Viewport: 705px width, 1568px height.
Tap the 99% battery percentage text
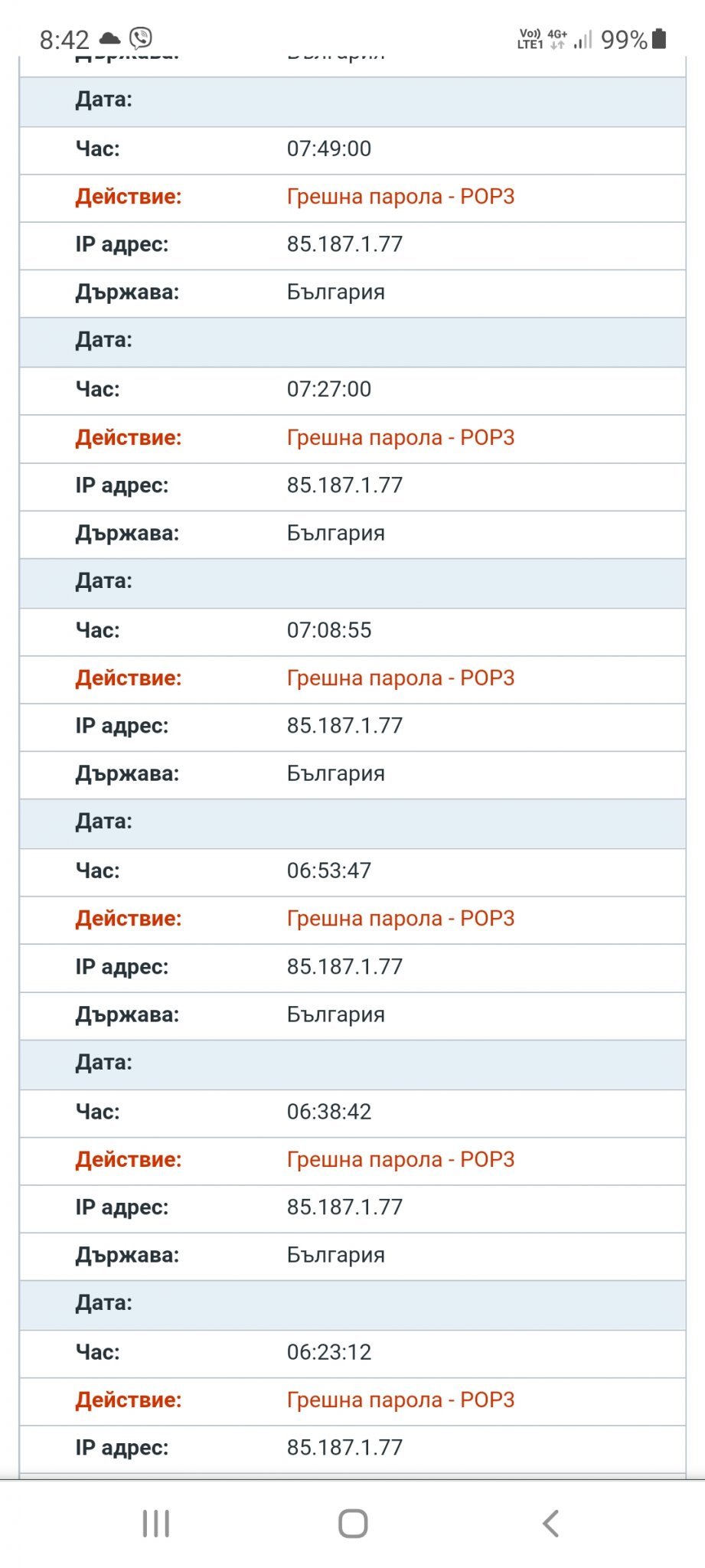coord(624,40)
